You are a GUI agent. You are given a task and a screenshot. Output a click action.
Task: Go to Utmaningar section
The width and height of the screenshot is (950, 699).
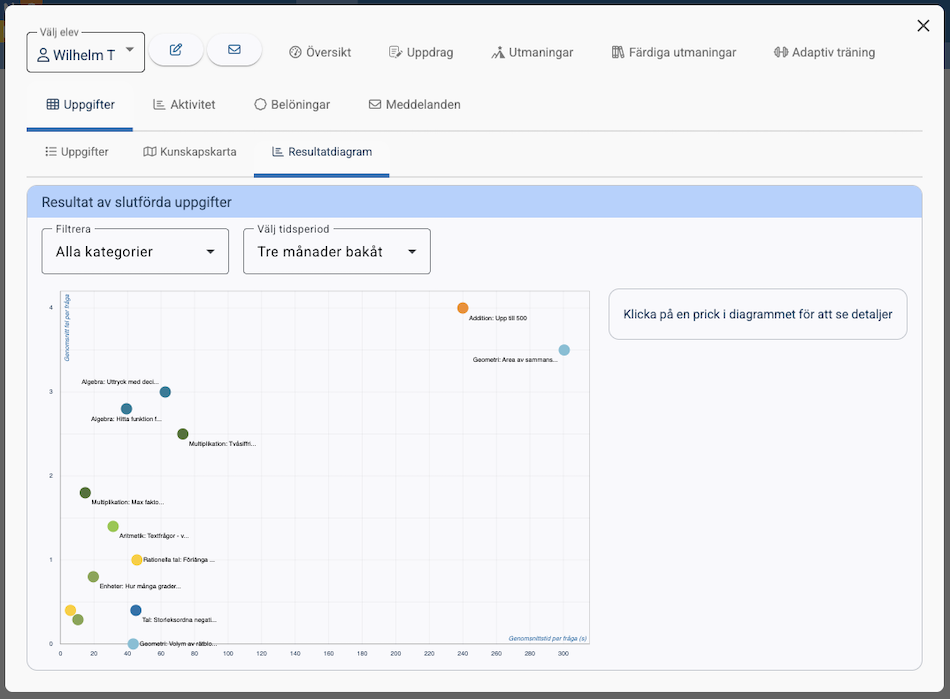click(532, 52)
